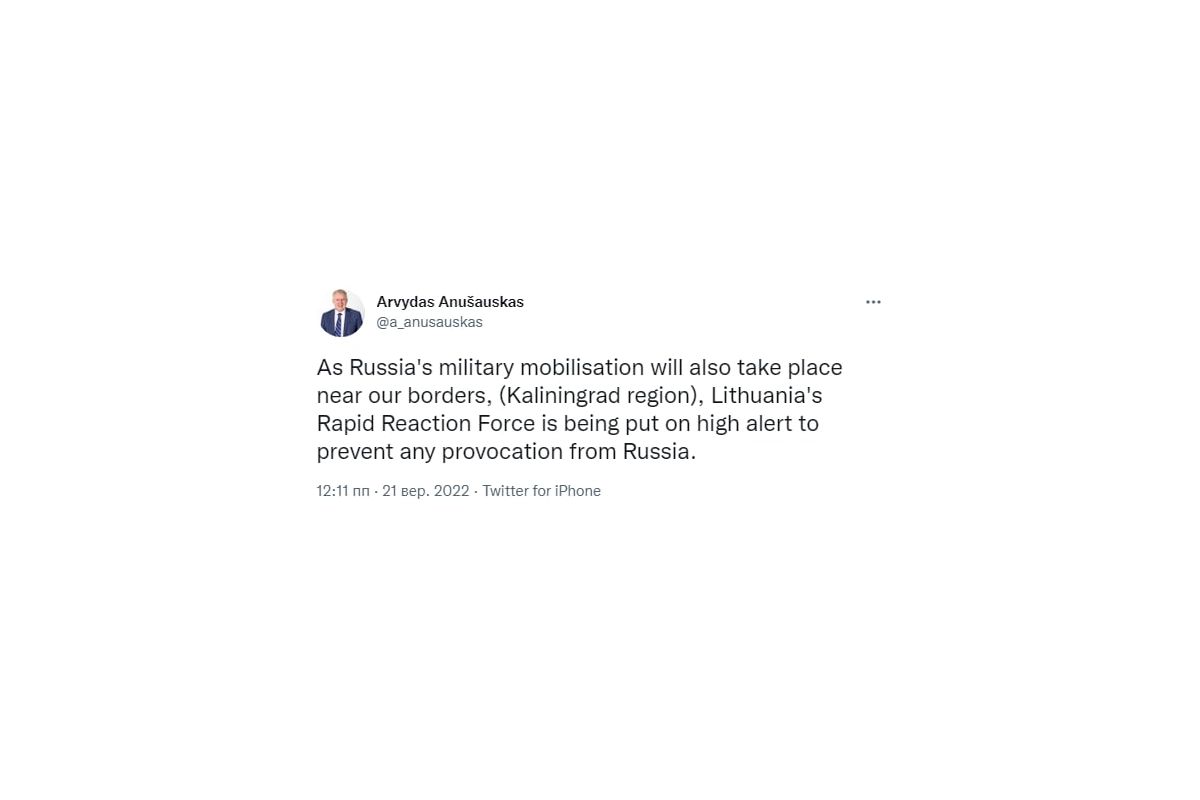Viewport: 1200px width, 800px height.
Task: Click the @a_anusauskas handle
Action: pyautogui.click(x=429, y=322)
